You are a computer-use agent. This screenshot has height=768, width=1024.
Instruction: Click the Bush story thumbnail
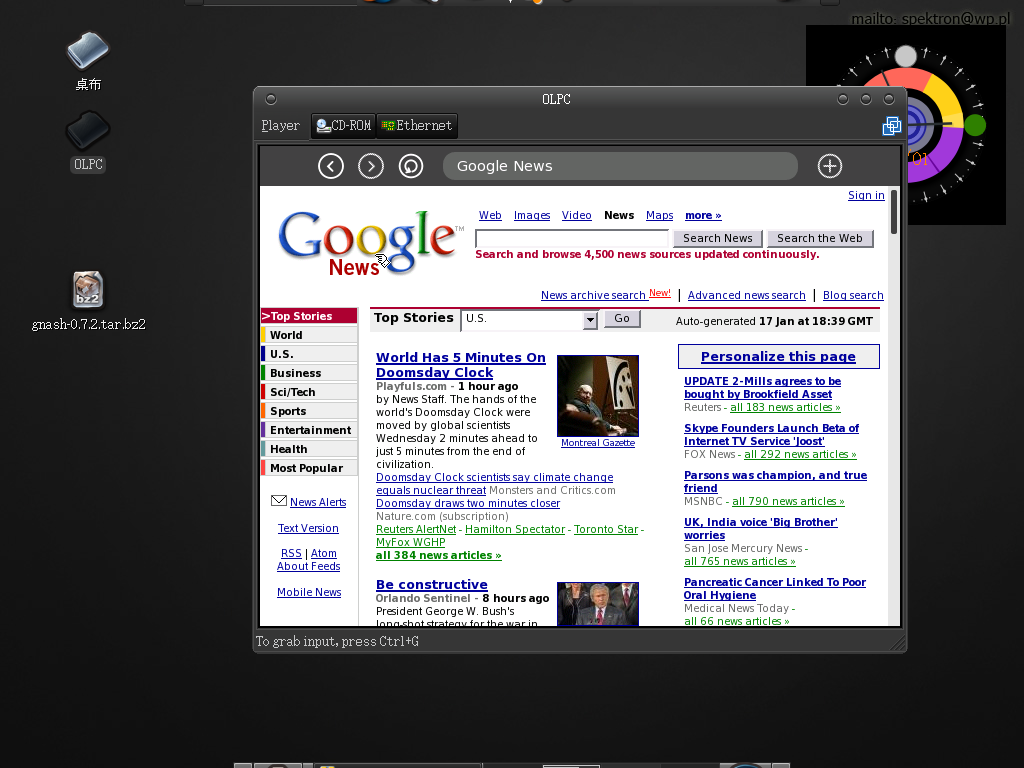coord(598,604)
